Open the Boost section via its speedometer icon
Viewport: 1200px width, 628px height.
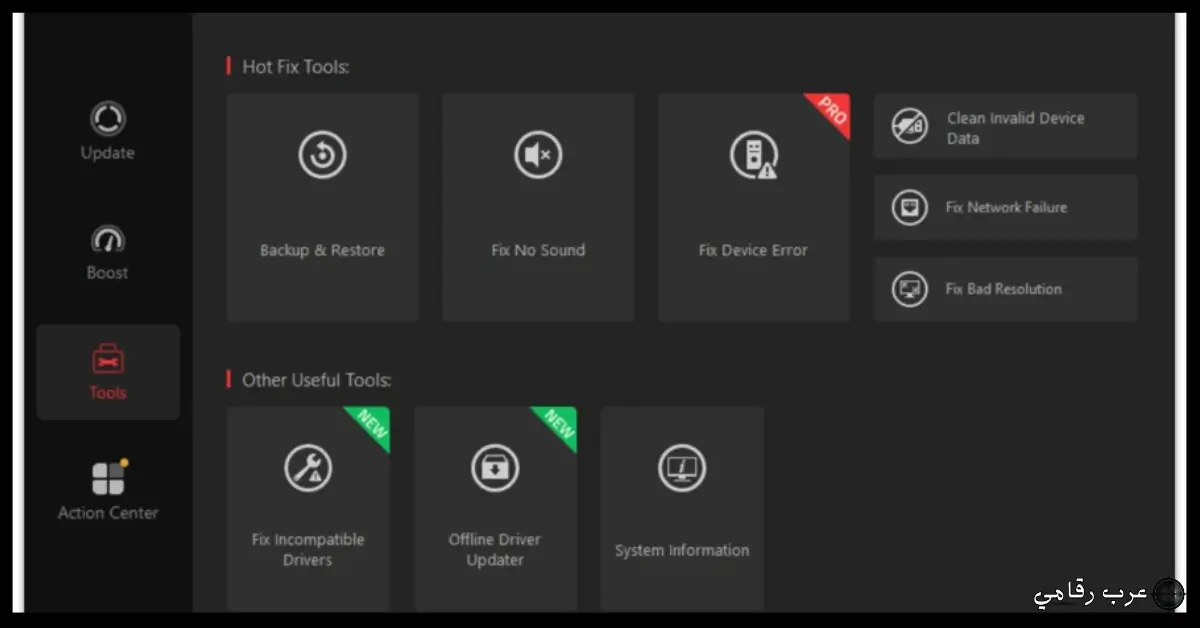click(x=107, y=237)
